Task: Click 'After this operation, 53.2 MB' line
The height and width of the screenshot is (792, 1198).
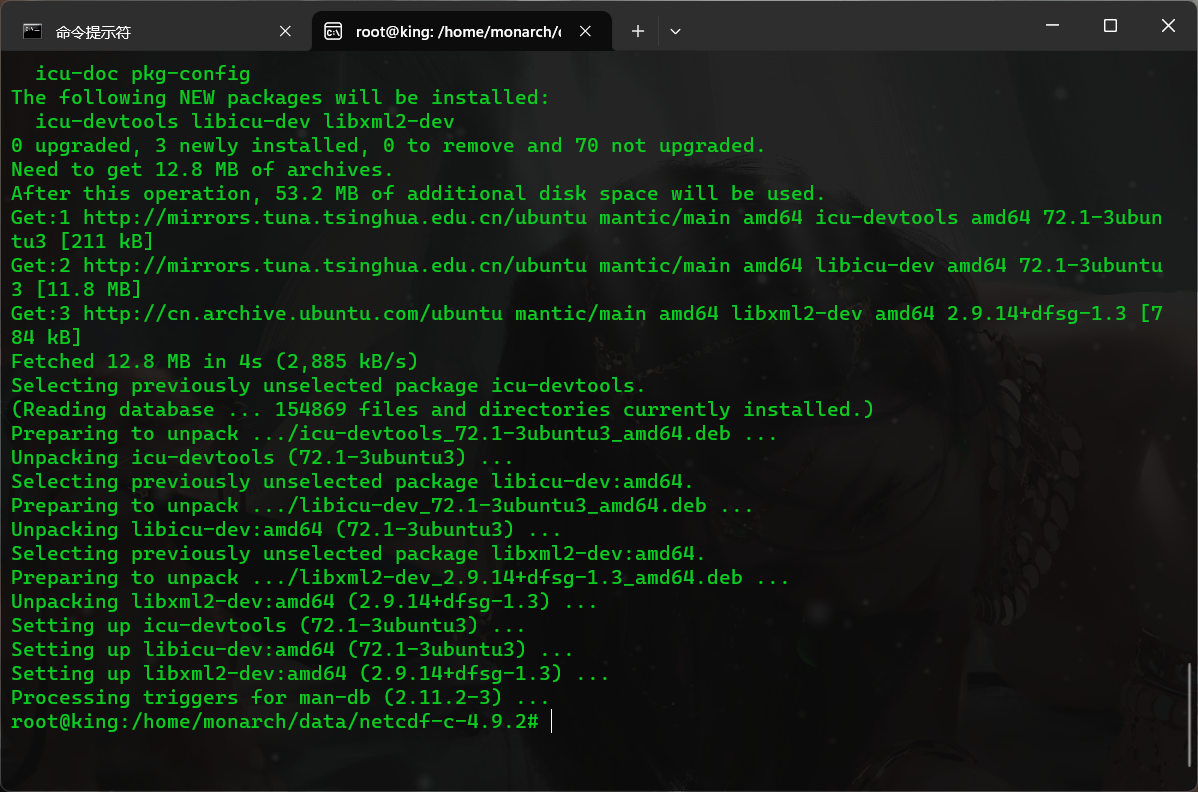Action: click(x=417, y=194)
